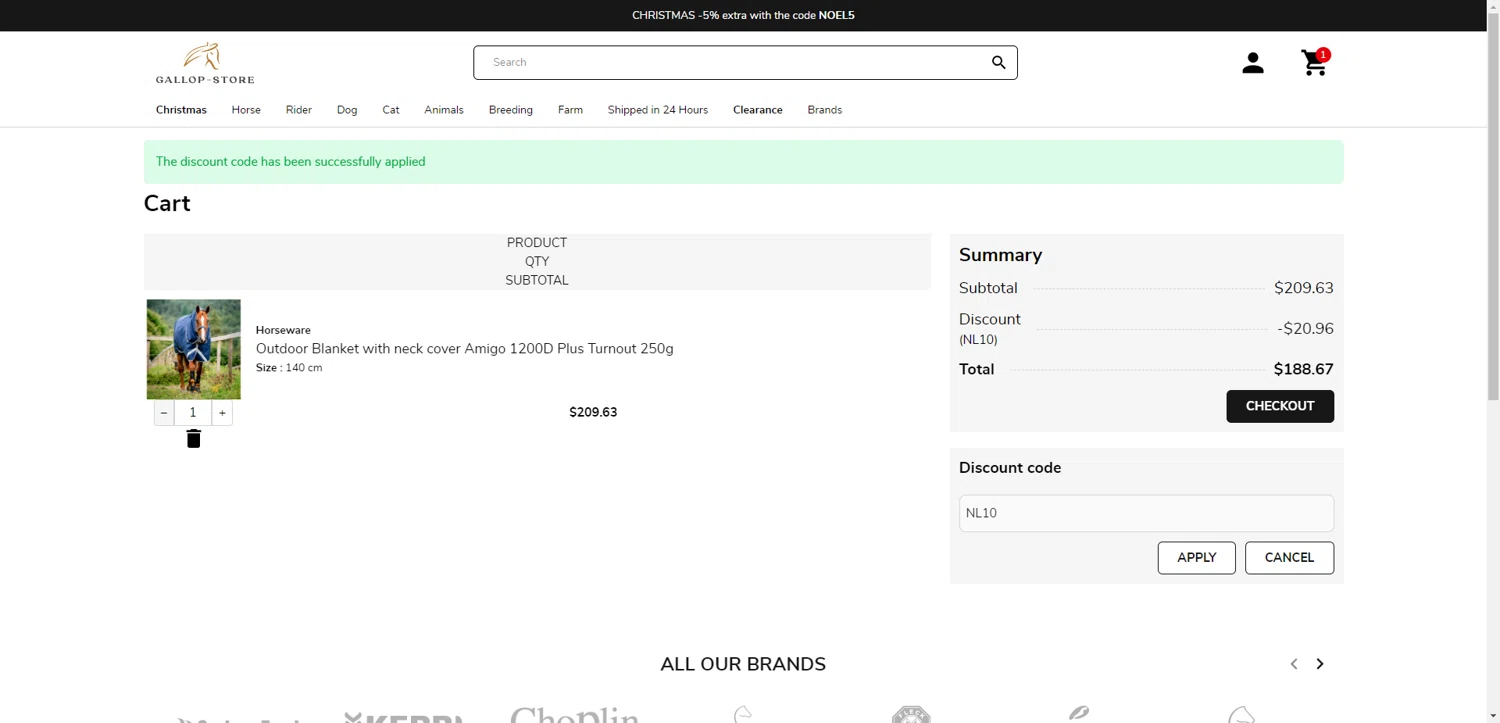
Task: Click the discount code field NL10
Action: coord(1146,513)
